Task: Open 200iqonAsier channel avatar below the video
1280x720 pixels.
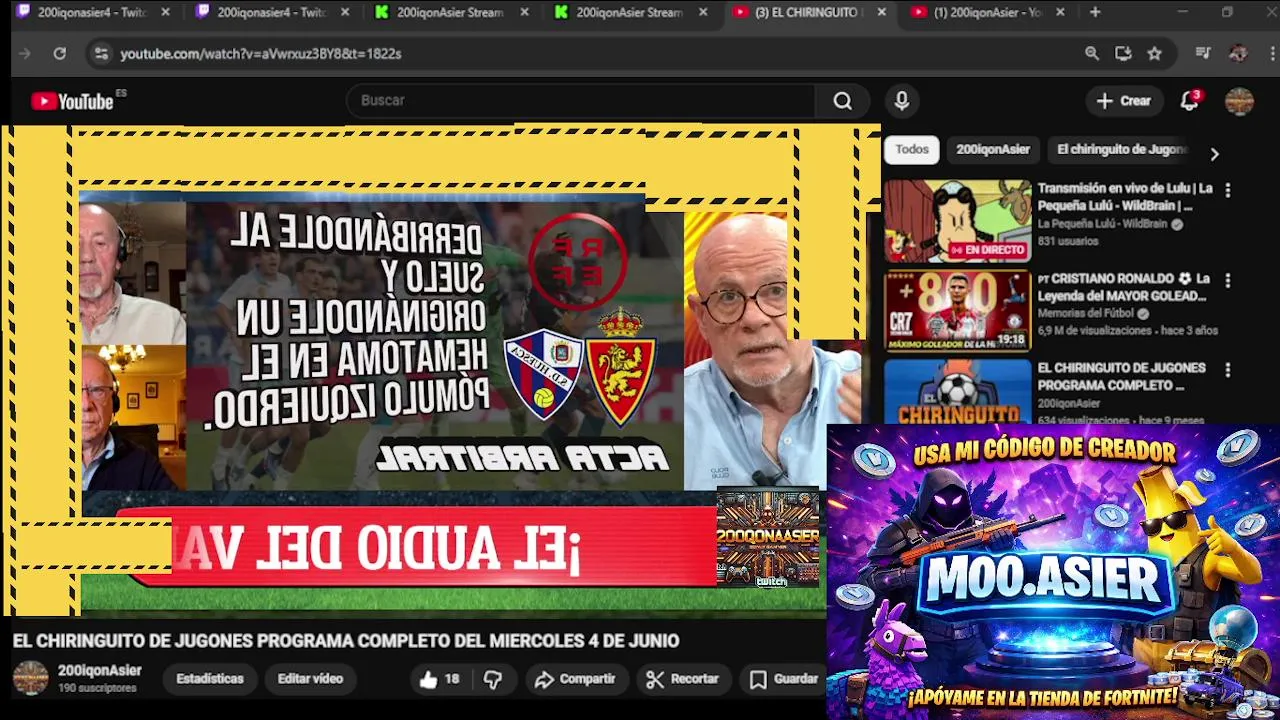Action: 30,678
